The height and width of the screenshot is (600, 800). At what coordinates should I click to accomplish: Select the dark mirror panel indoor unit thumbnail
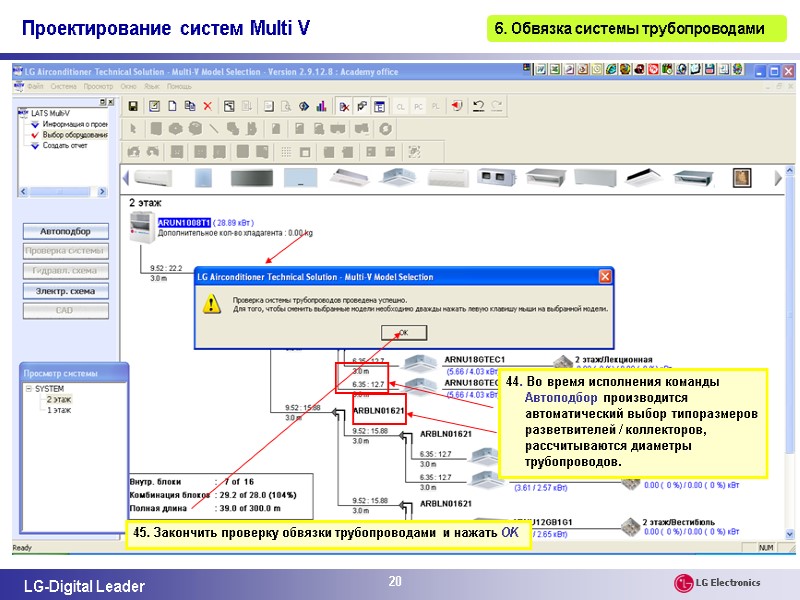pos(252,178)
